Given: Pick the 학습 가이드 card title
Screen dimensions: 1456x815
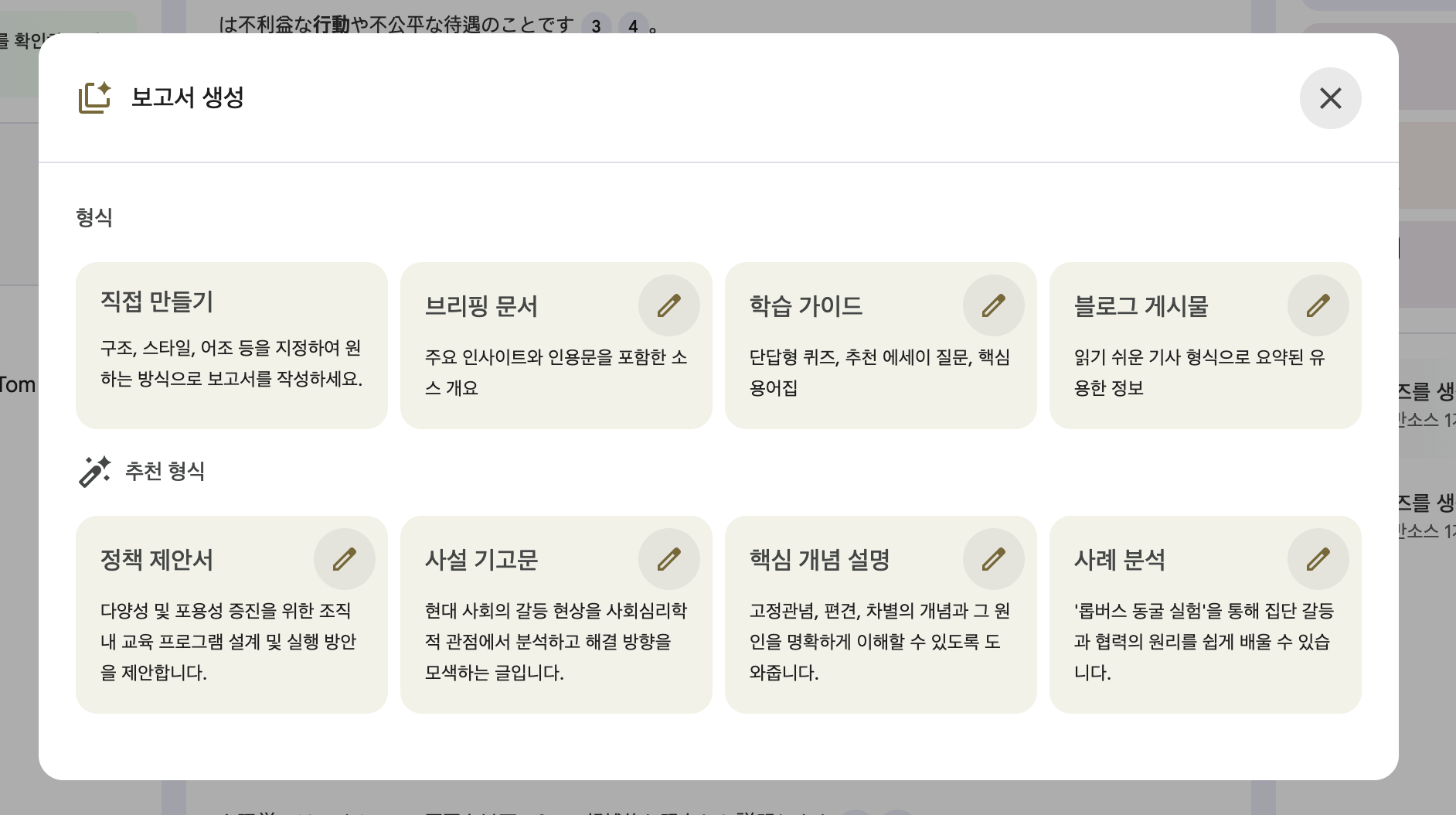Looking at the screenshot, I should point(805,306).
